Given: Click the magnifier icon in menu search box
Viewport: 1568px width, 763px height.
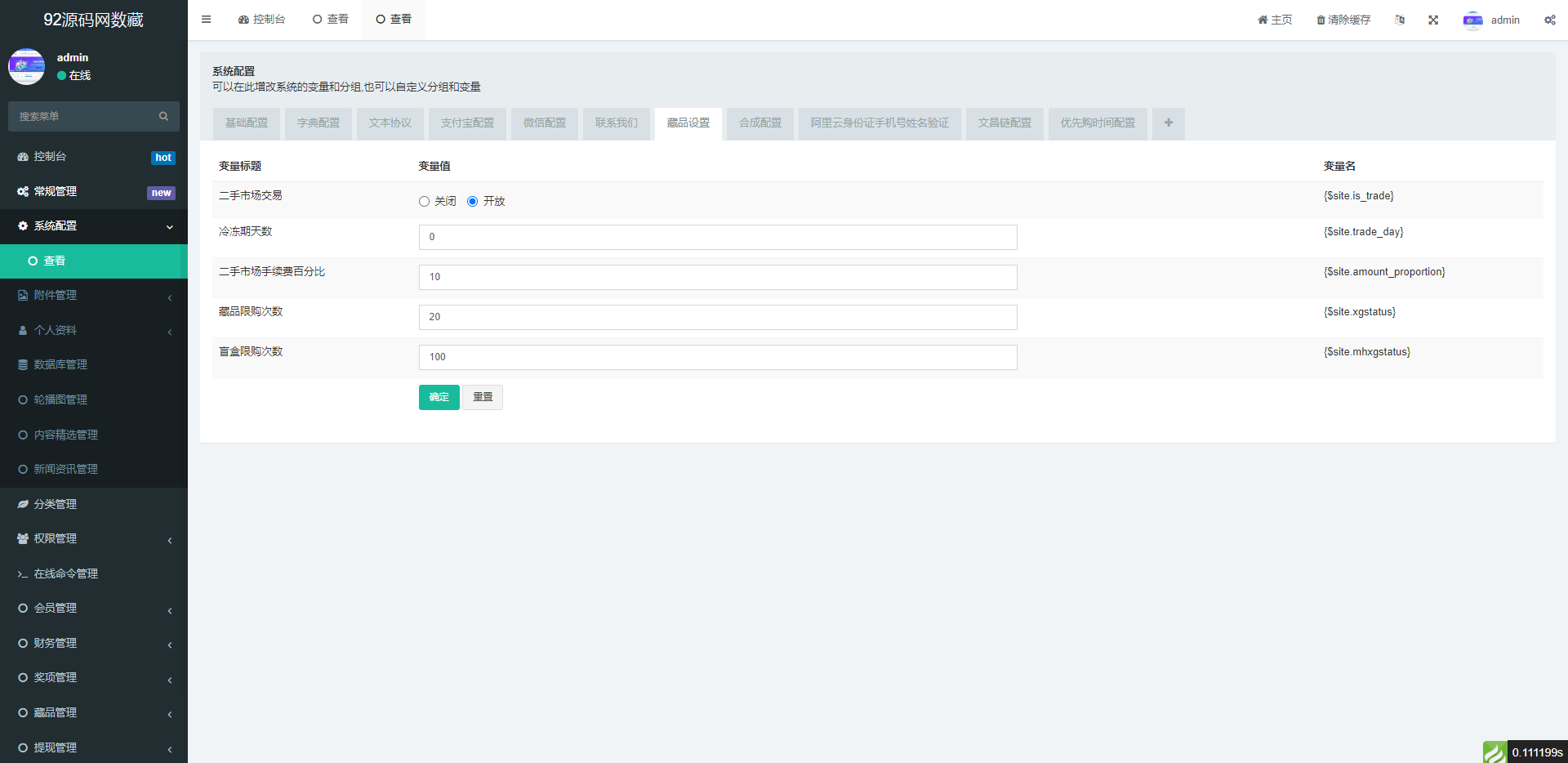Looking at the screenshot, I should pos(163,117).
